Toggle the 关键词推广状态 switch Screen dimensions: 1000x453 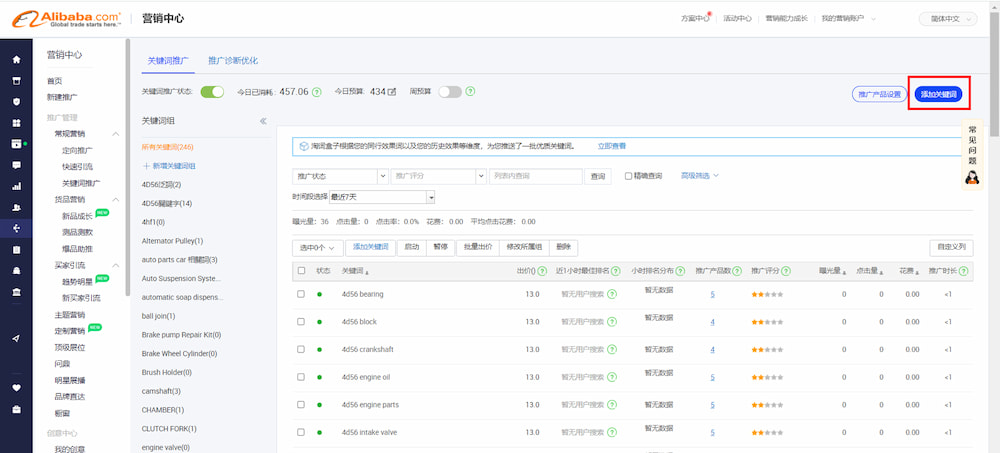click(212, 92)
